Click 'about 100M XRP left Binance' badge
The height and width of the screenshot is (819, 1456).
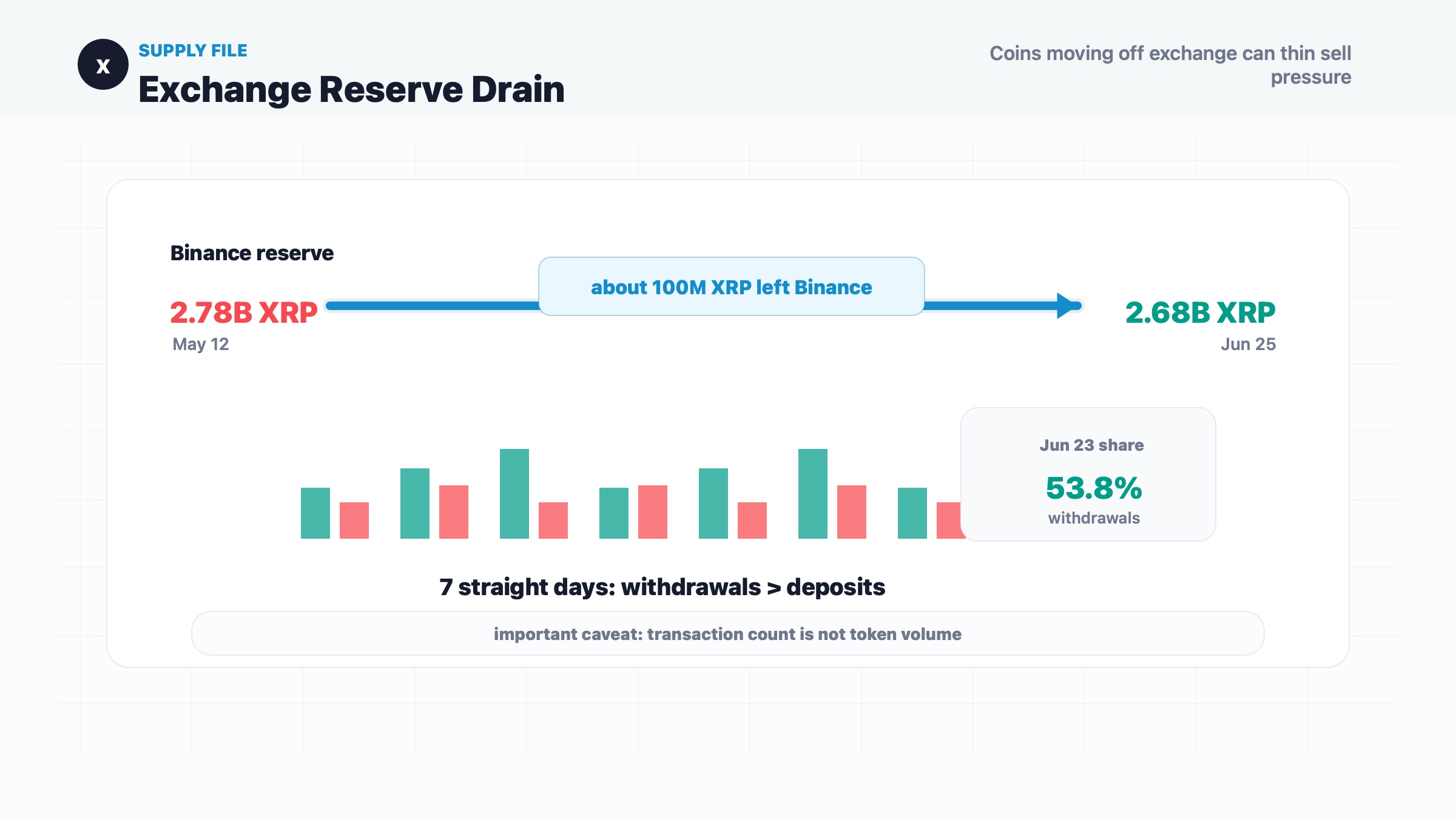[x=732, y=286]
